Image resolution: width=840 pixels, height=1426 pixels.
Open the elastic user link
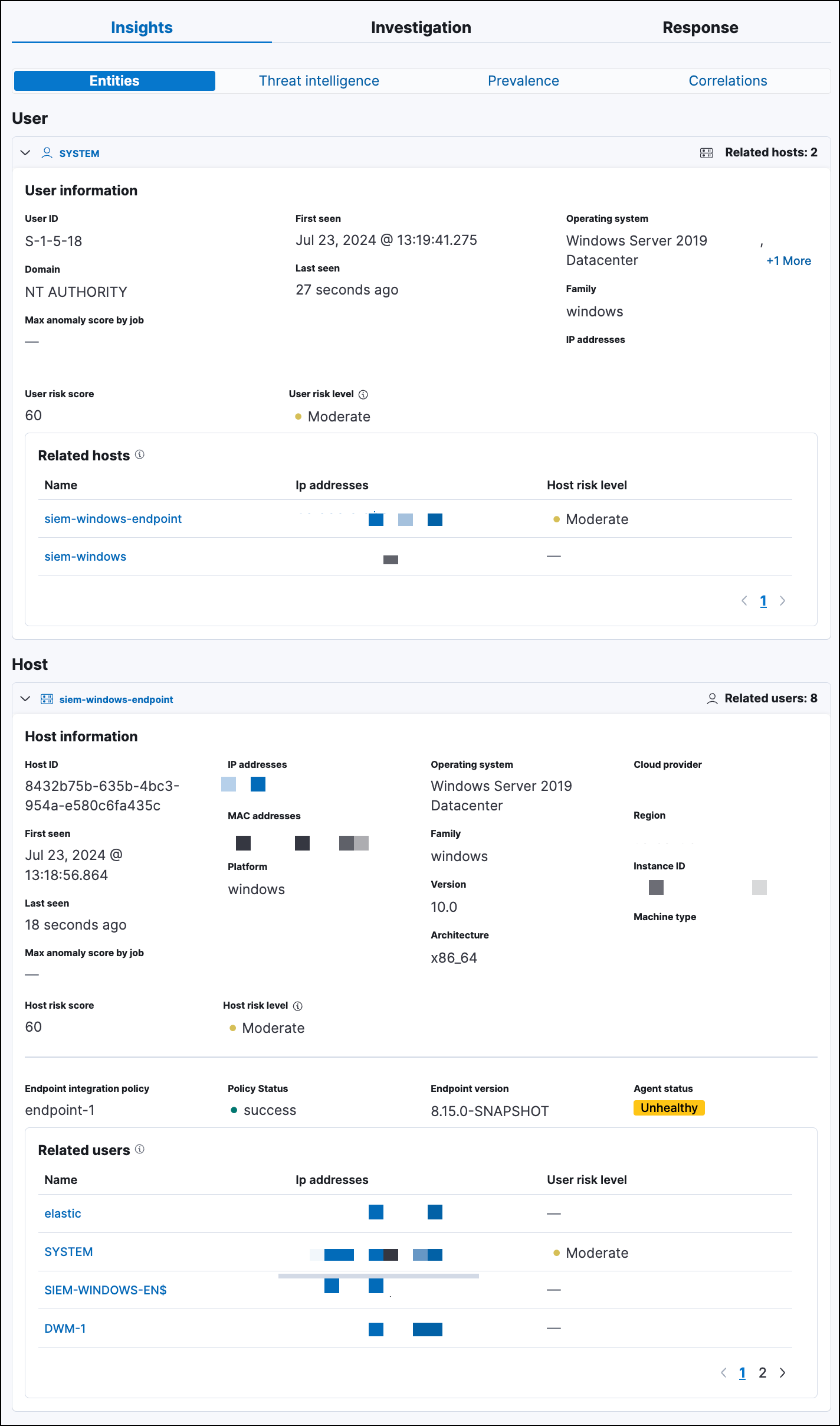63,1214
